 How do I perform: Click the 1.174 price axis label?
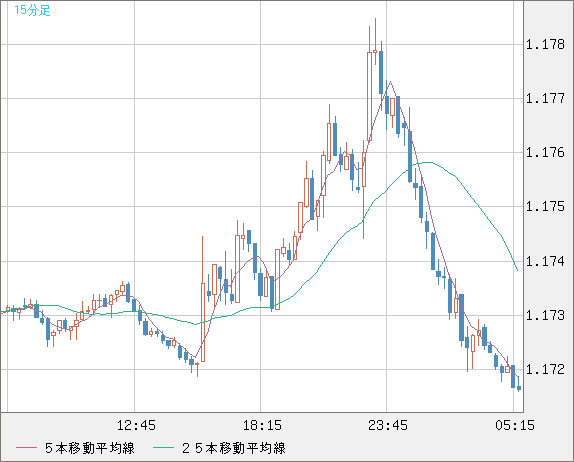(x=545, y=261)
